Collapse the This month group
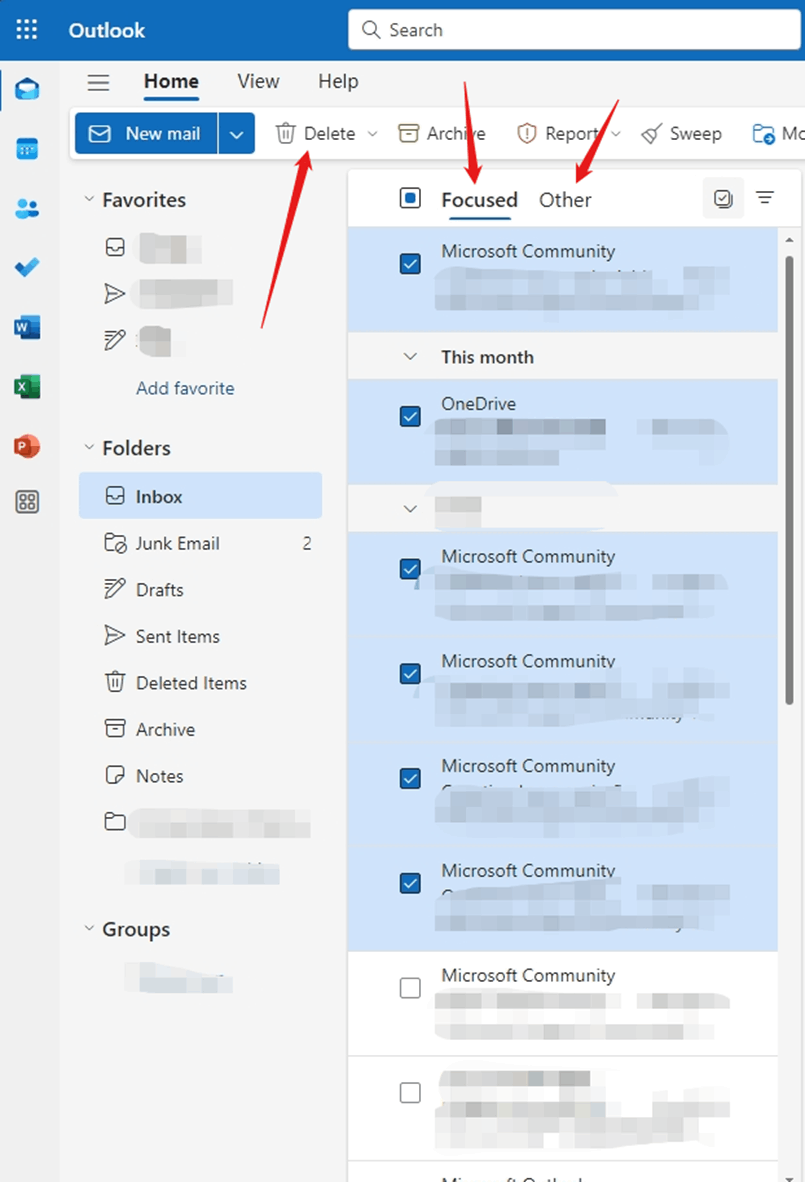Screen dimensions: 805x1182 coord(410,357)
